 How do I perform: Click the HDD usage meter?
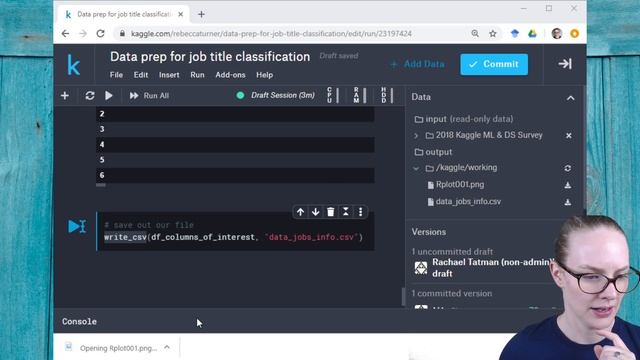point(387,95)
